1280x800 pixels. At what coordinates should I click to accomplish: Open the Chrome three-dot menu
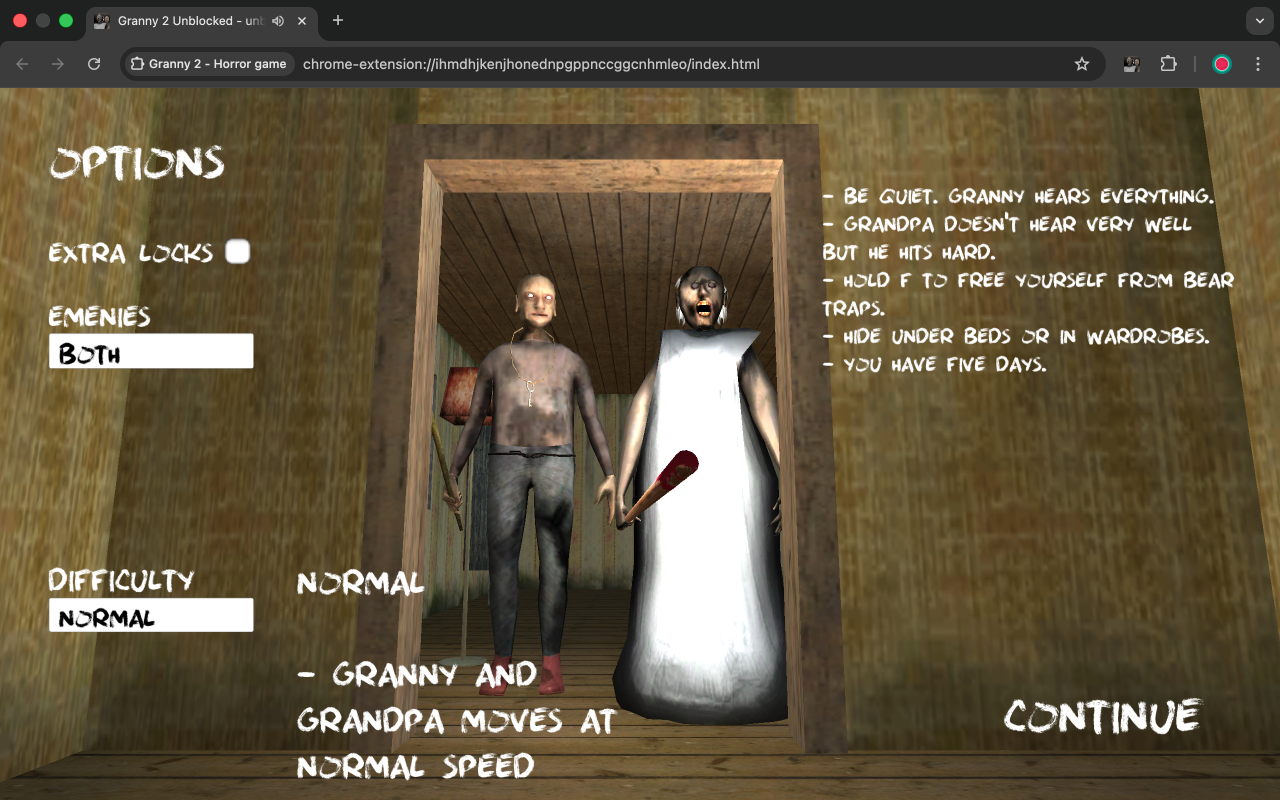click(1257, 64)
